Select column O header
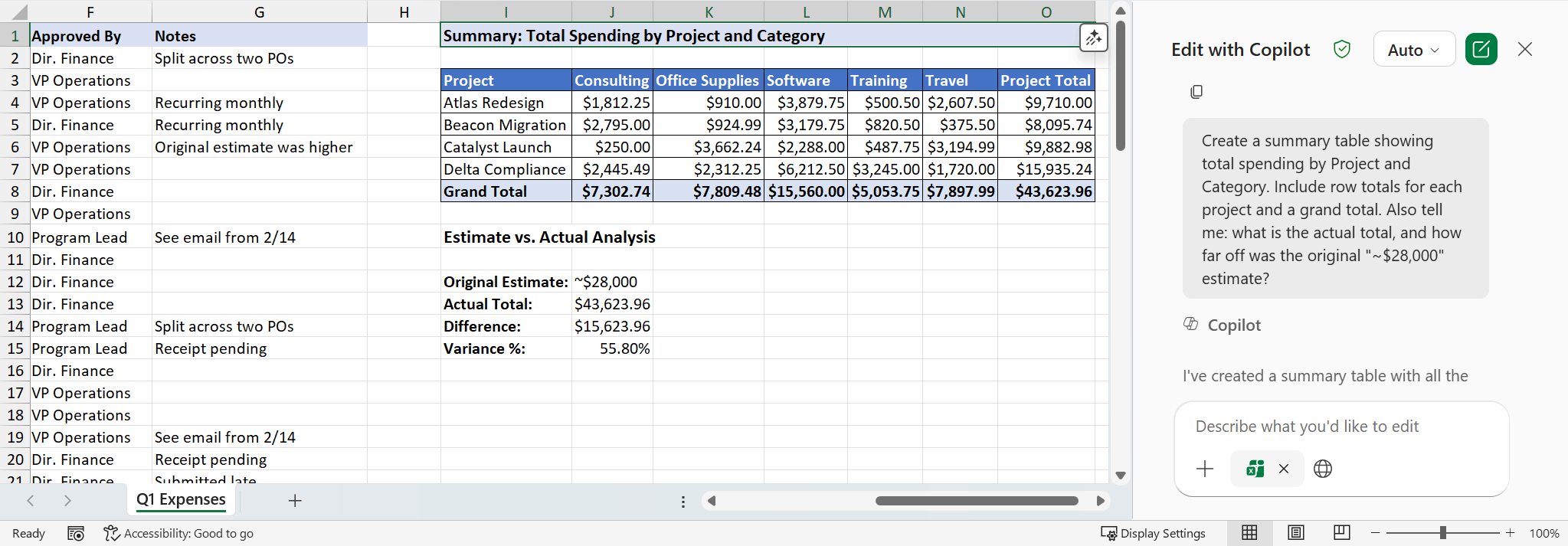1568x546 pixels. [x=1046, y=11]
